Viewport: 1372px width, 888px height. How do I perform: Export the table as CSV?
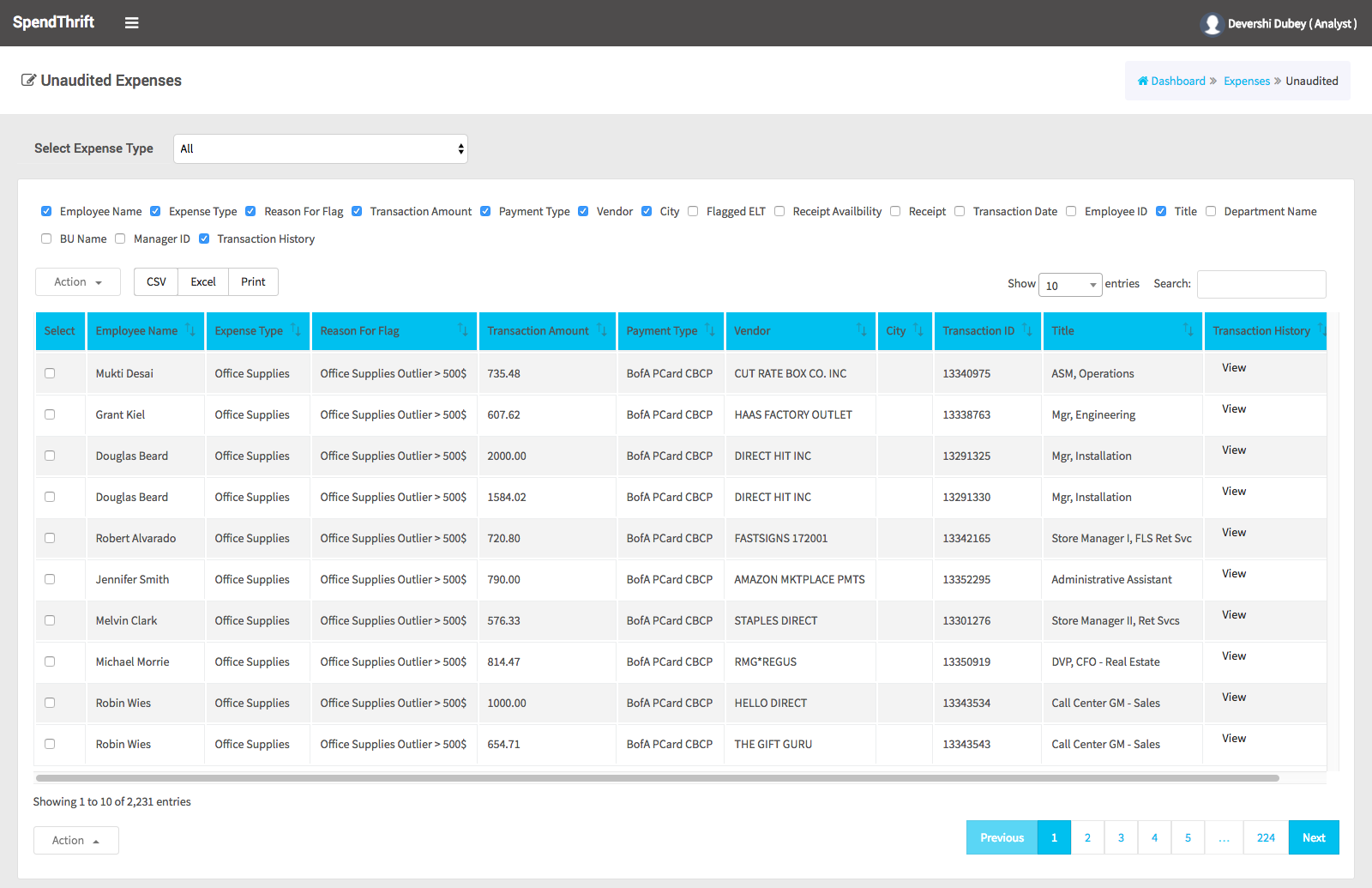click(x=156, y=281)
